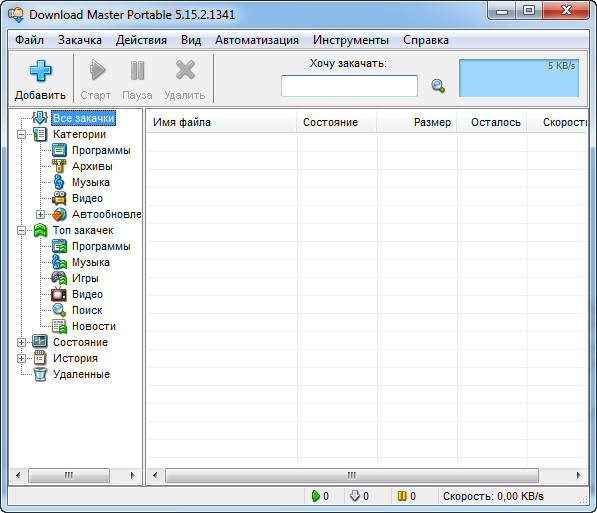Click the Все закачки arrow icon
Viewport: 597px width, 513px height.
point(40,118)
